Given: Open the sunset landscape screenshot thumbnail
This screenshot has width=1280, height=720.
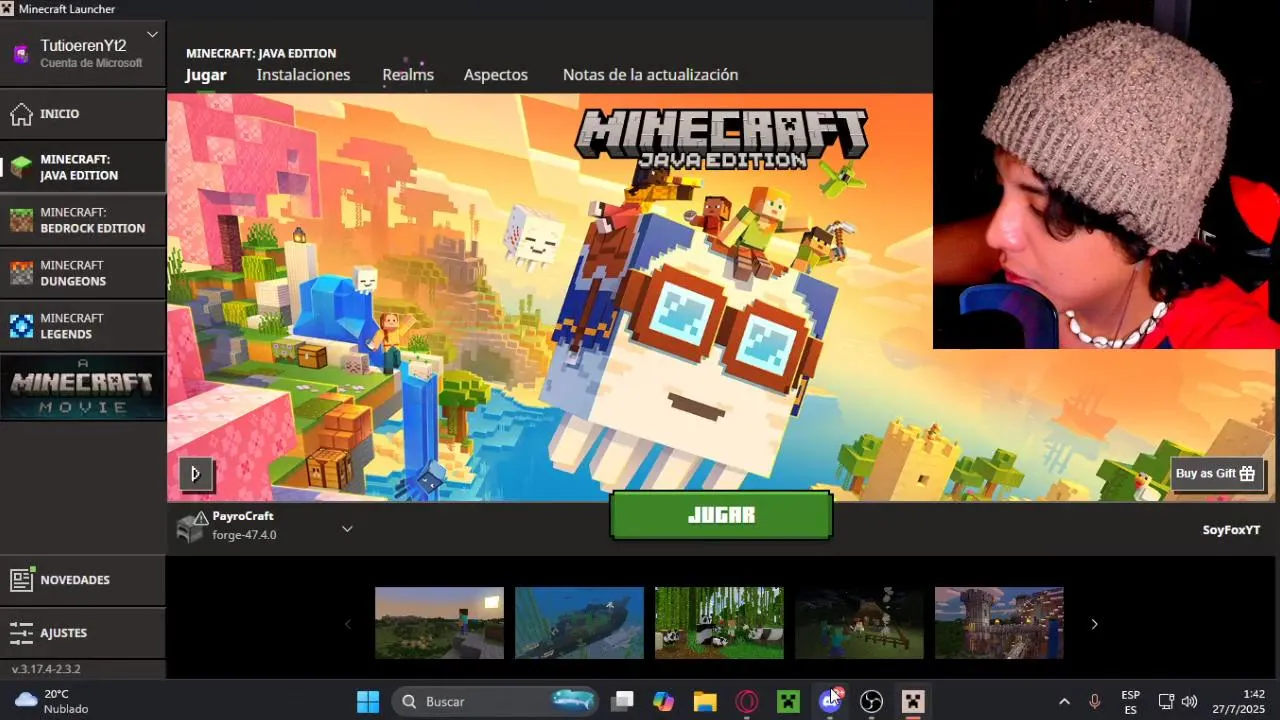Looking at the screenshot, I should coord(439,623).
